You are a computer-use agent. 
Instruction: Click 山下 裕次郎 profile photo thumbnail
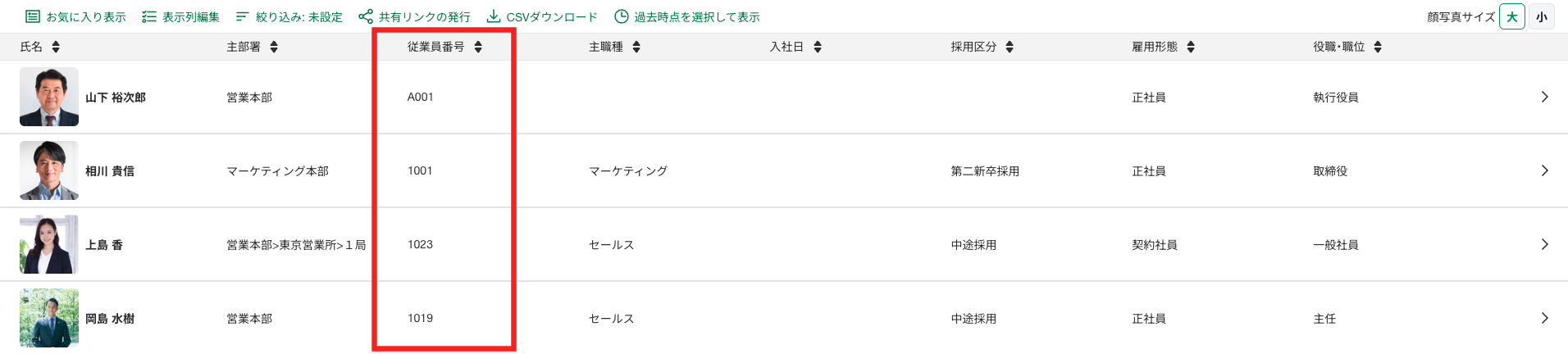click(49, 97)
